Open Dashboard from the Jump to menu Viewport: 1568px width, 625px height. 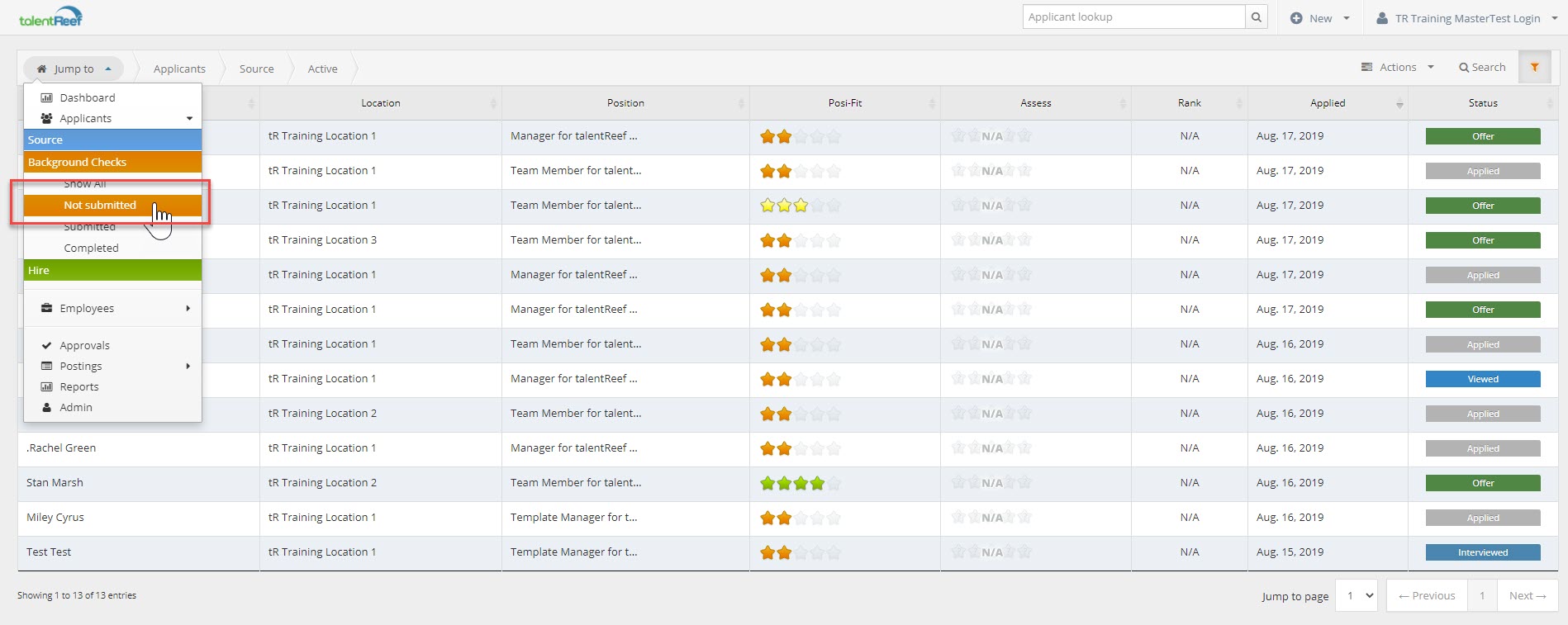[87, 97]
